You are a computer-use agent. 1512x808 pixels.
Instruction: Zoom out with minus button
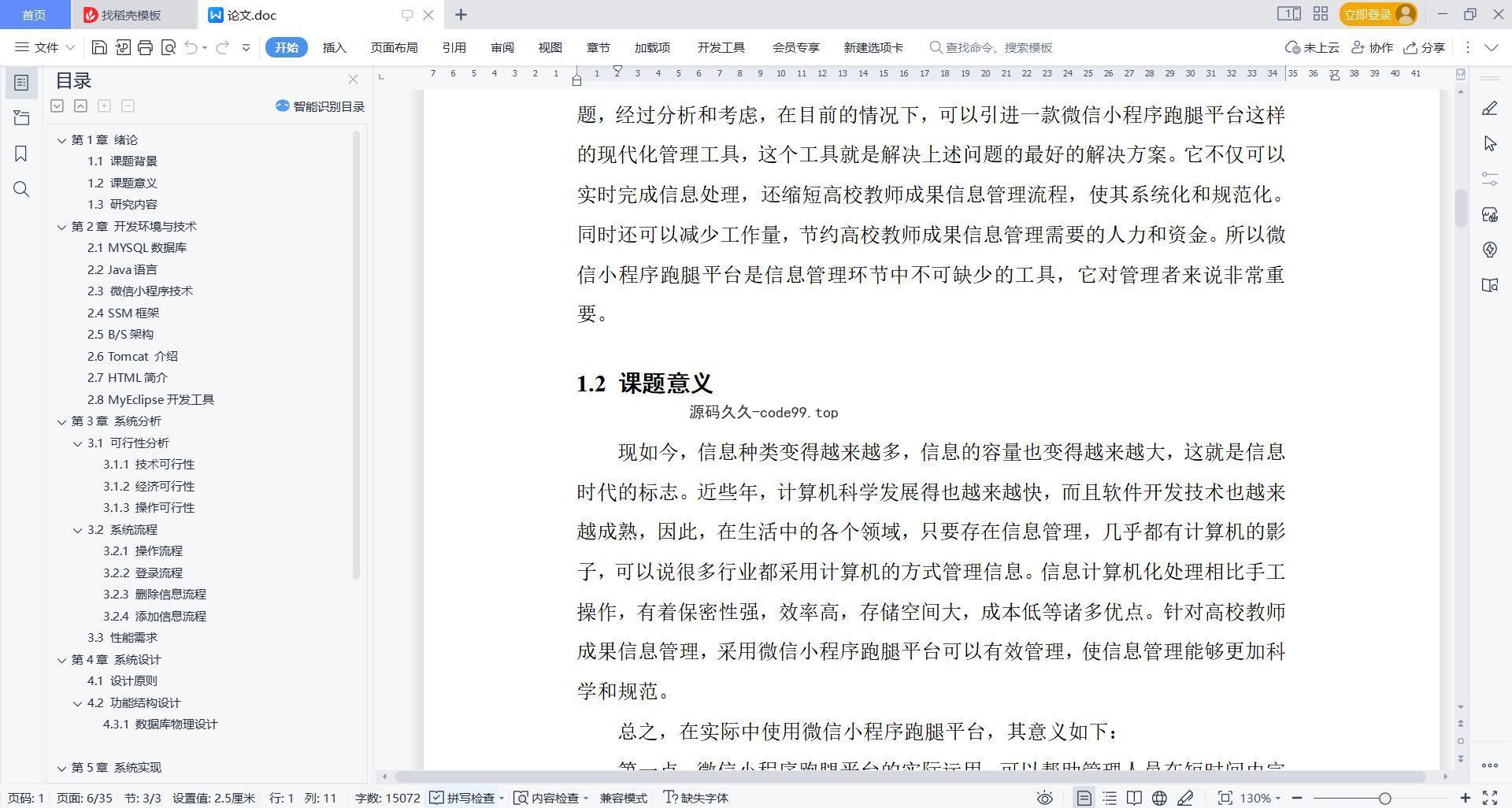(x=1297, y=798)
